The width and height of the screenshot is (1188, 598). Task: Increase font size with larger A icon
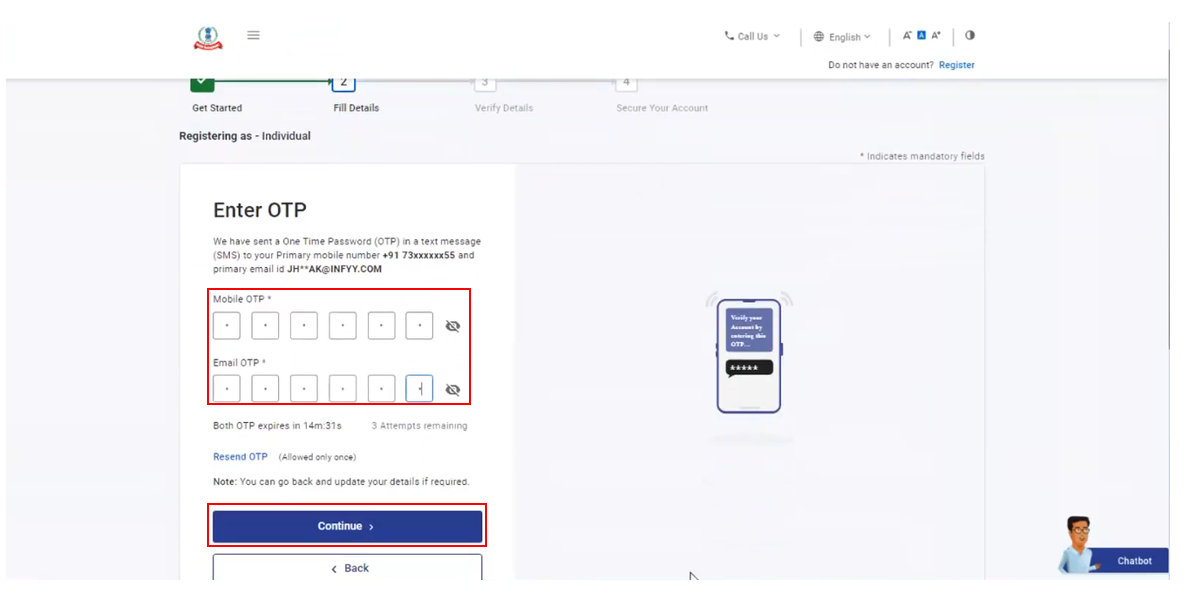(936, 36)
